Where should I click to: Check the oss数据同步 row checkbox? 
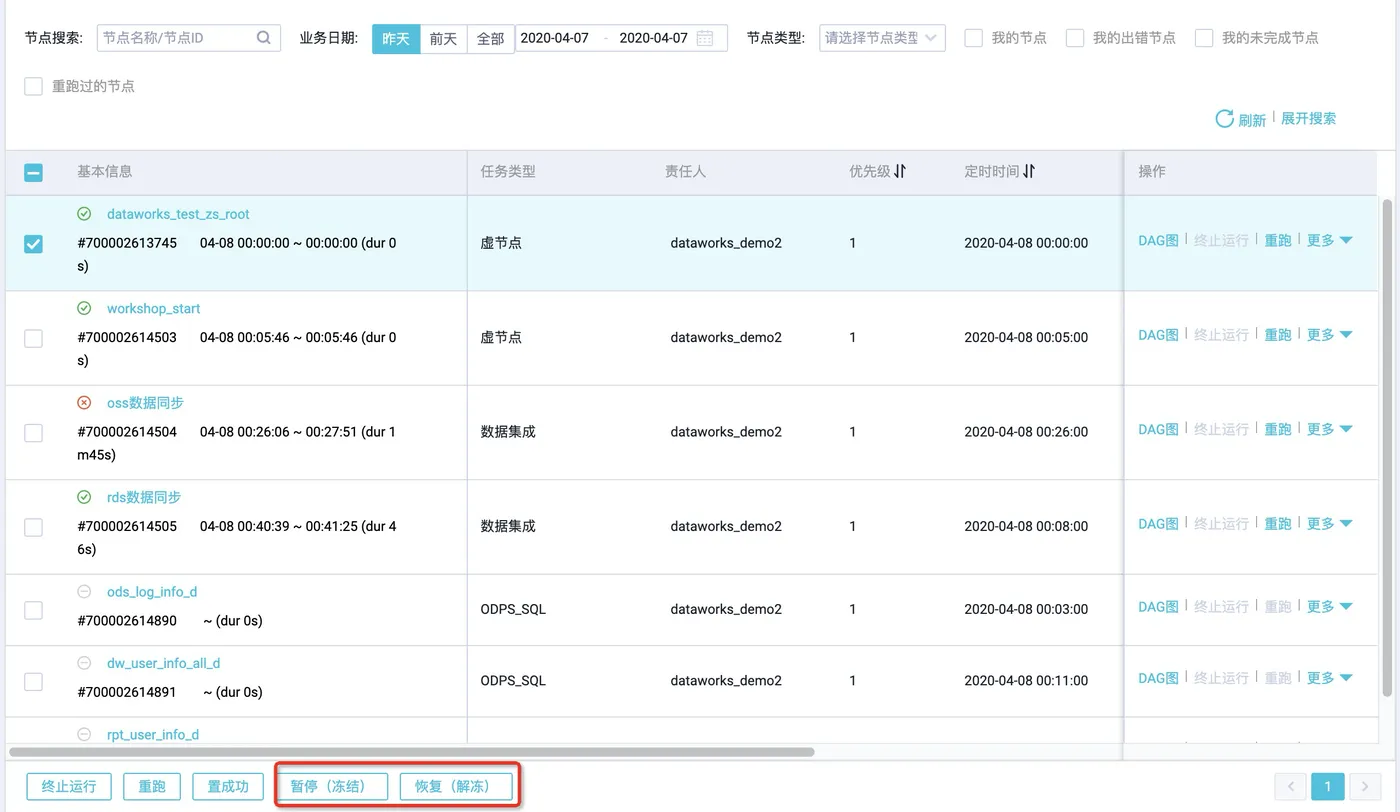coord(33,432)
